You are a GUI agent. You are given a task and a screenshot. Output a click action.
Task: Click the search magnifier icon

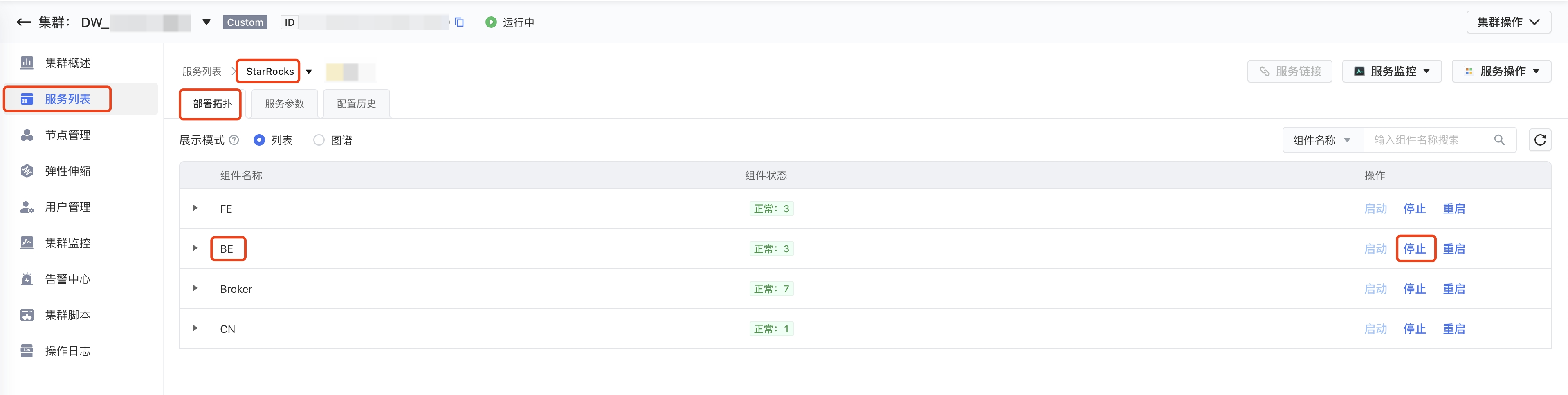click(1499, 140)
